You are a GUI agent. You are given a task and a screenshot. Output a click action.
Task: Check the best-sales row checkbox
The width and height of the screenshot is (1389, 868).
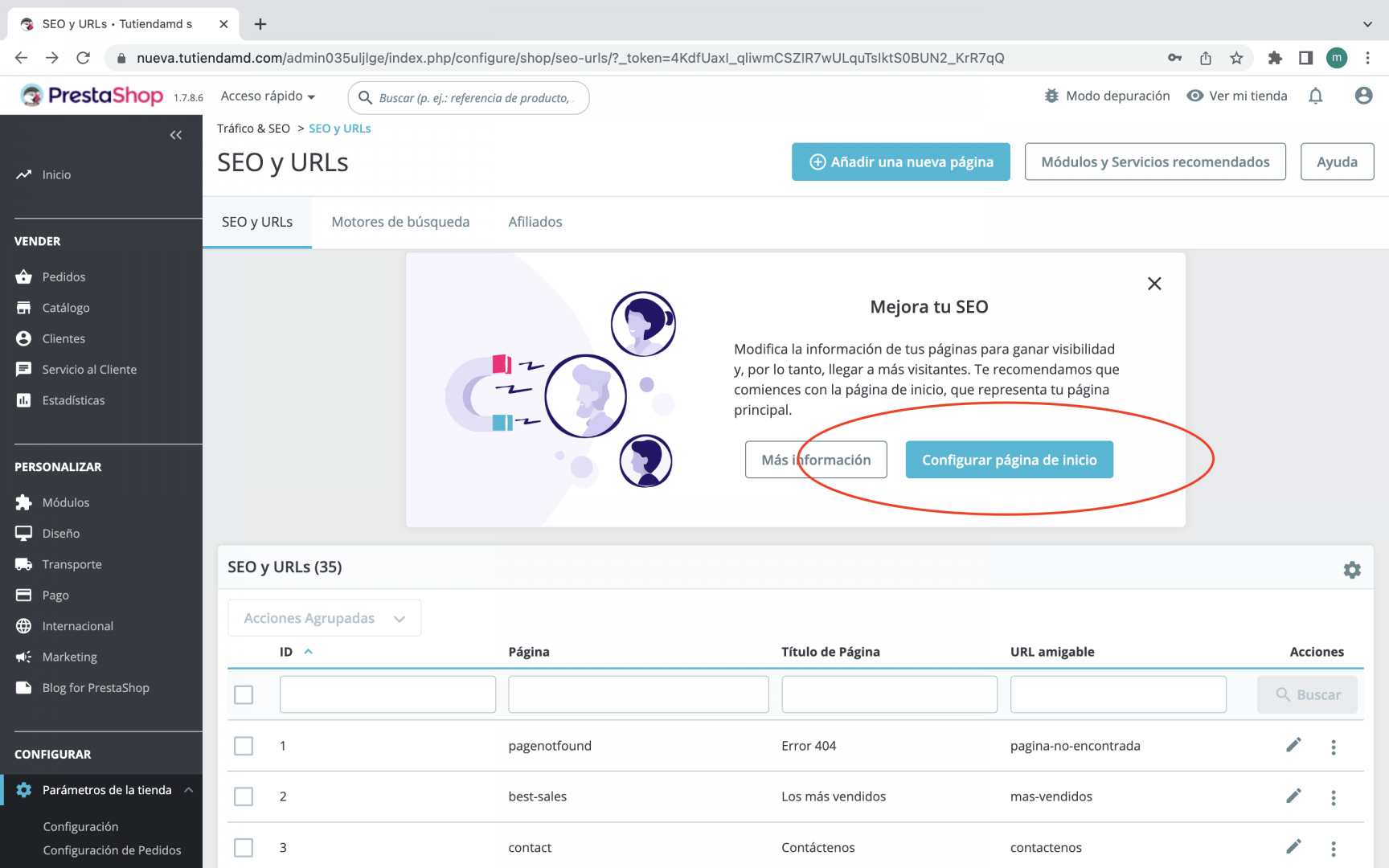[x=244, y=796]
